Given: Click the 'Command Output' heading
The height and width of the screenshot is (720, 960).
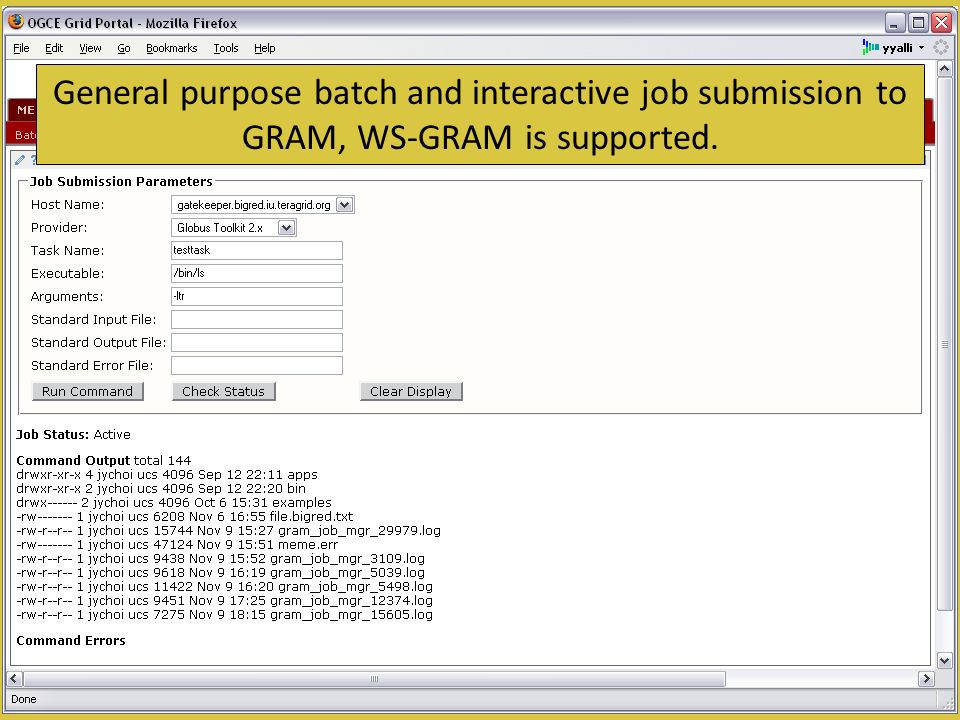Looking at the screenshot, I should (73, 460).
